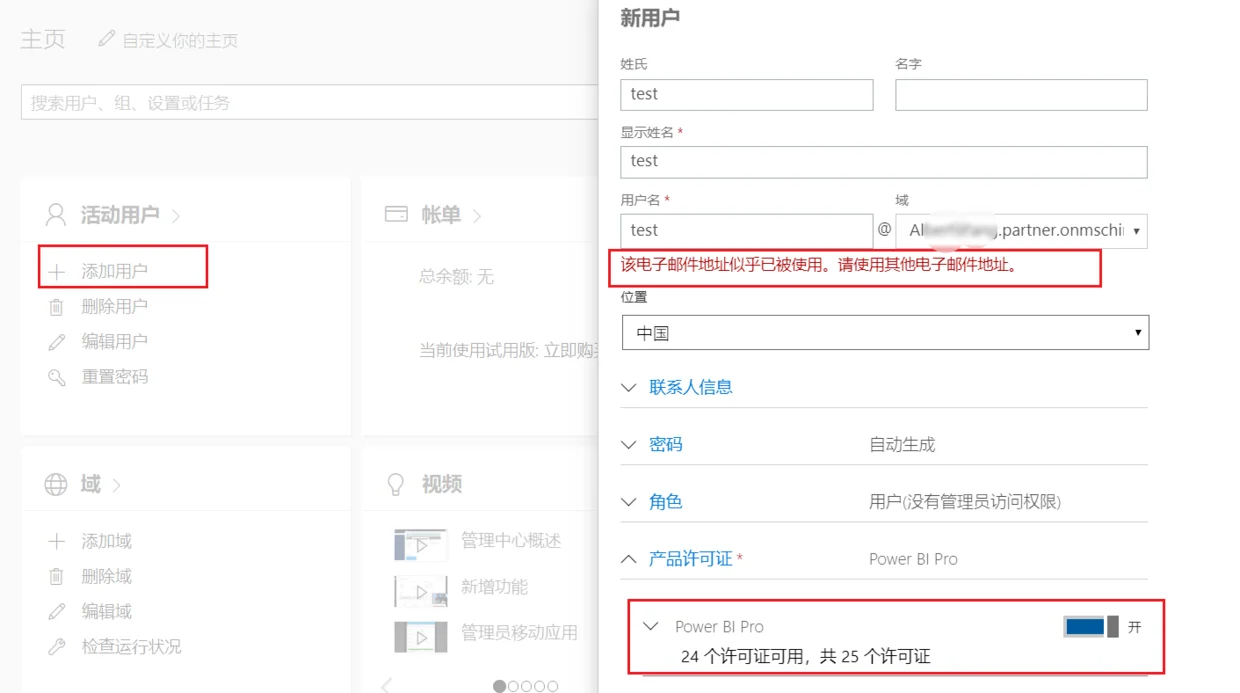Click the pencil icon beside 自定义你的主页
Viewport: 1240px width, 693px height.
pos(107,39)
